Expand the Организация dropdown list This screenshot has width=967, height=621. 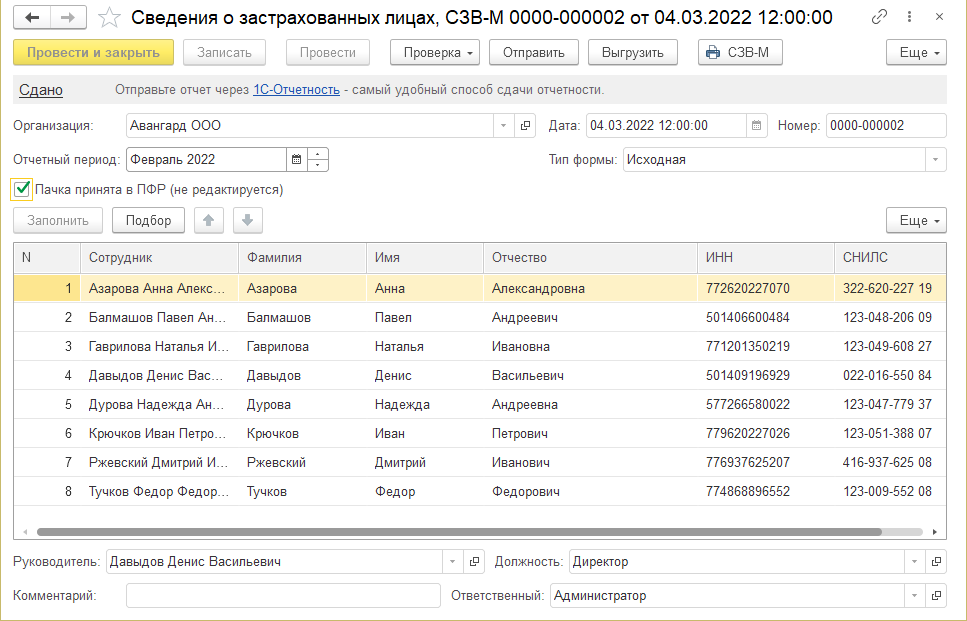(503, 126)
